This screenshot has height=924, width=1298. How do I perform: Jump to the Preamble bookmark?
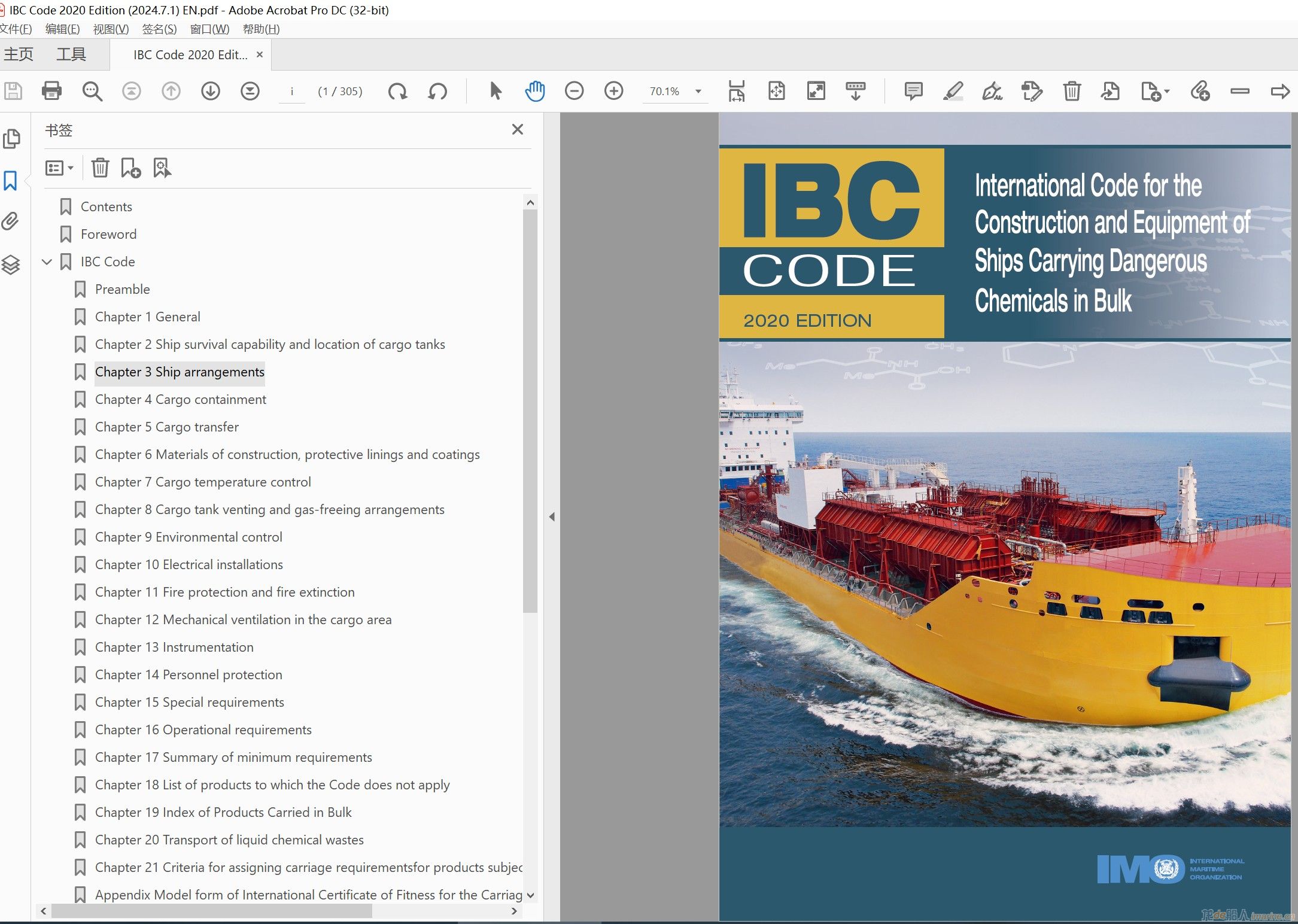pyautogui.click(x=122, y=289)
